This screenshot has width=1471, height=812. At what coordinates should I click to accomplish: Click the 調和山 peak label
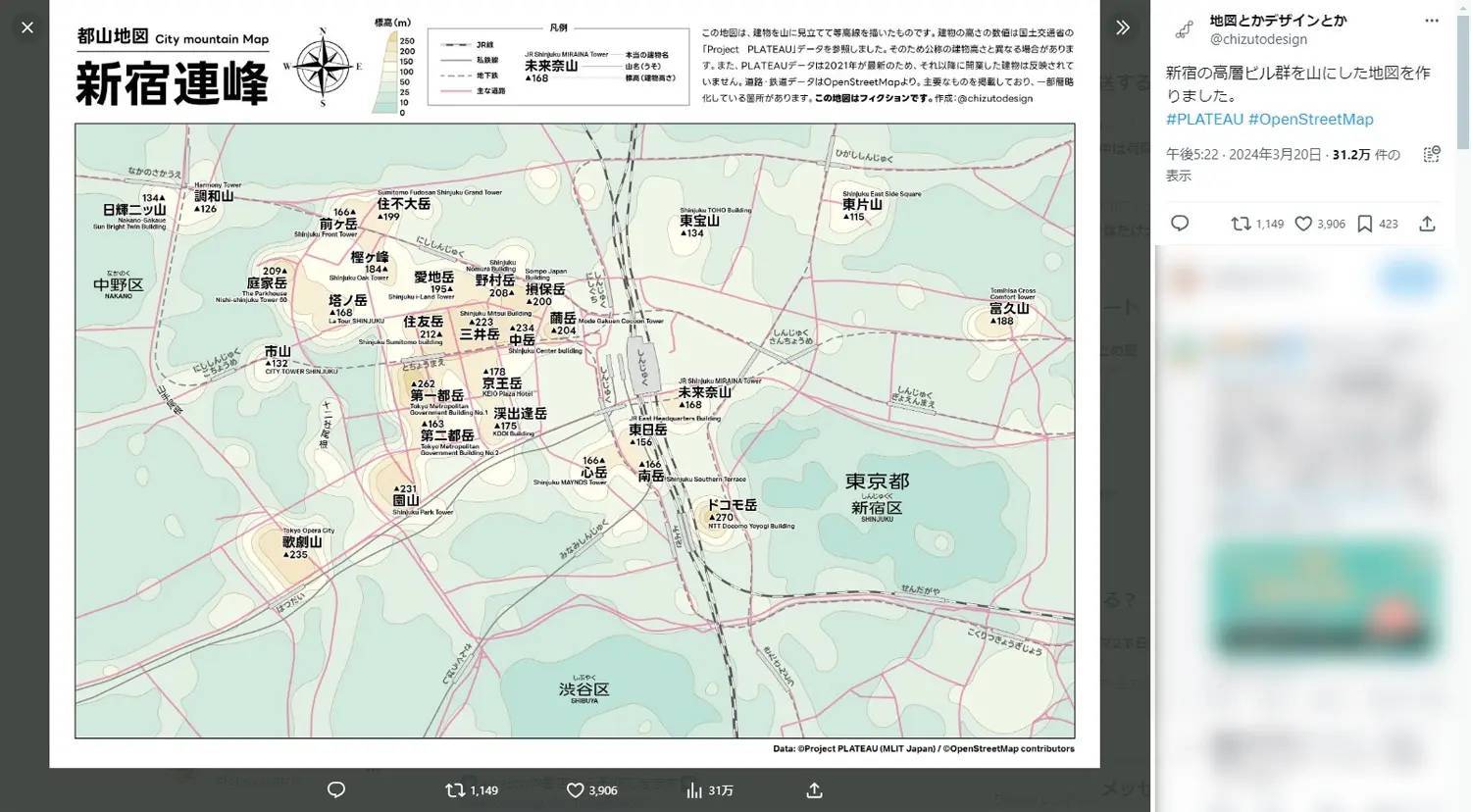point(214,196)
